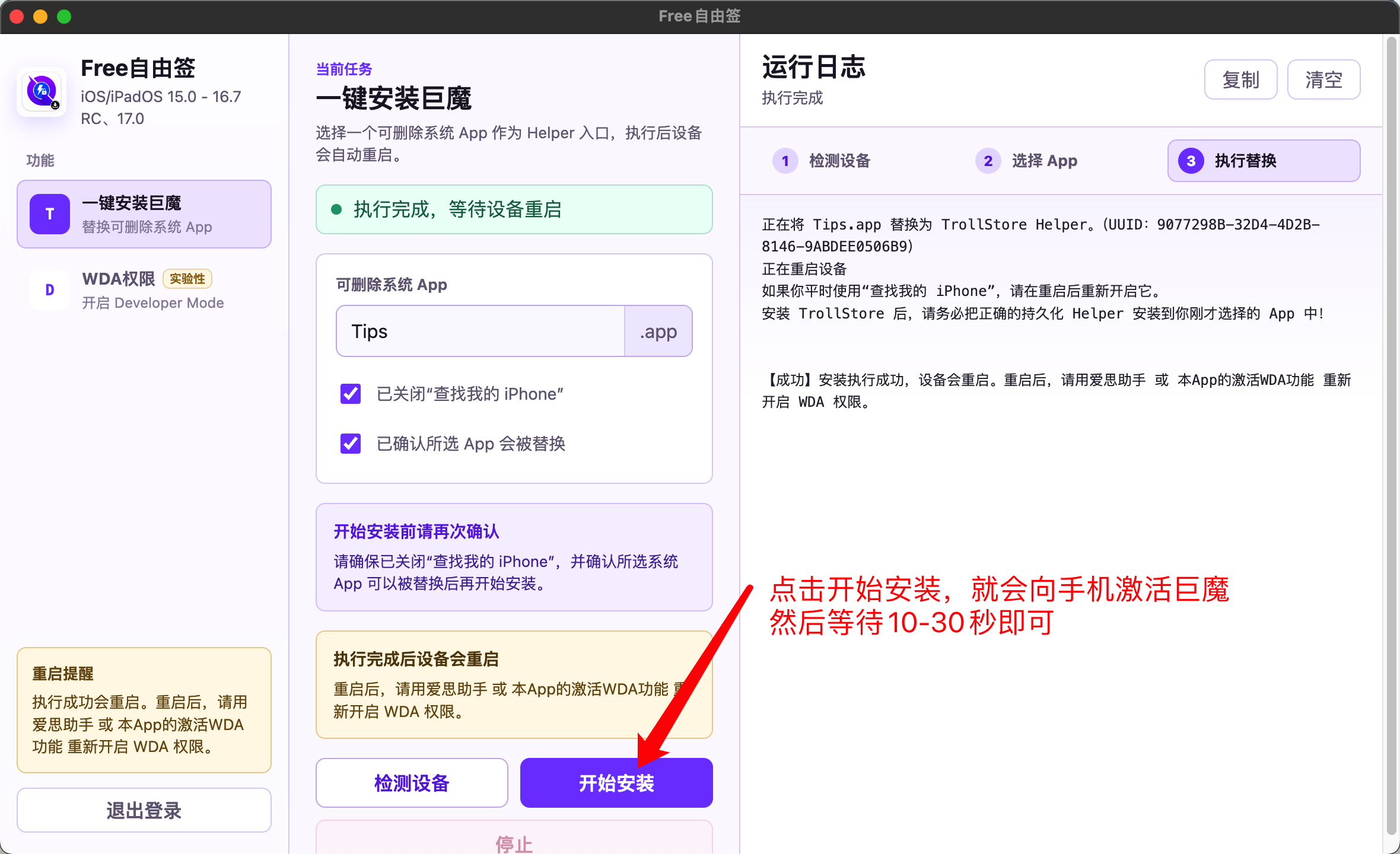Click the 开始安装前请再次确认 heading

pyautogui.click(x=416, y=531)
